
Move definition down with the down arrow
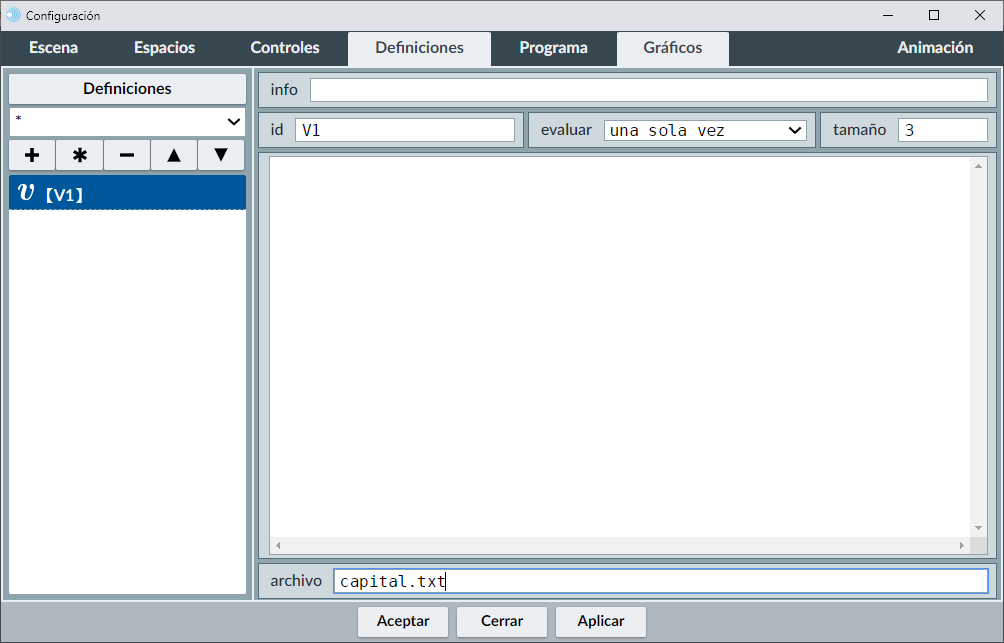tap(221, 155)
